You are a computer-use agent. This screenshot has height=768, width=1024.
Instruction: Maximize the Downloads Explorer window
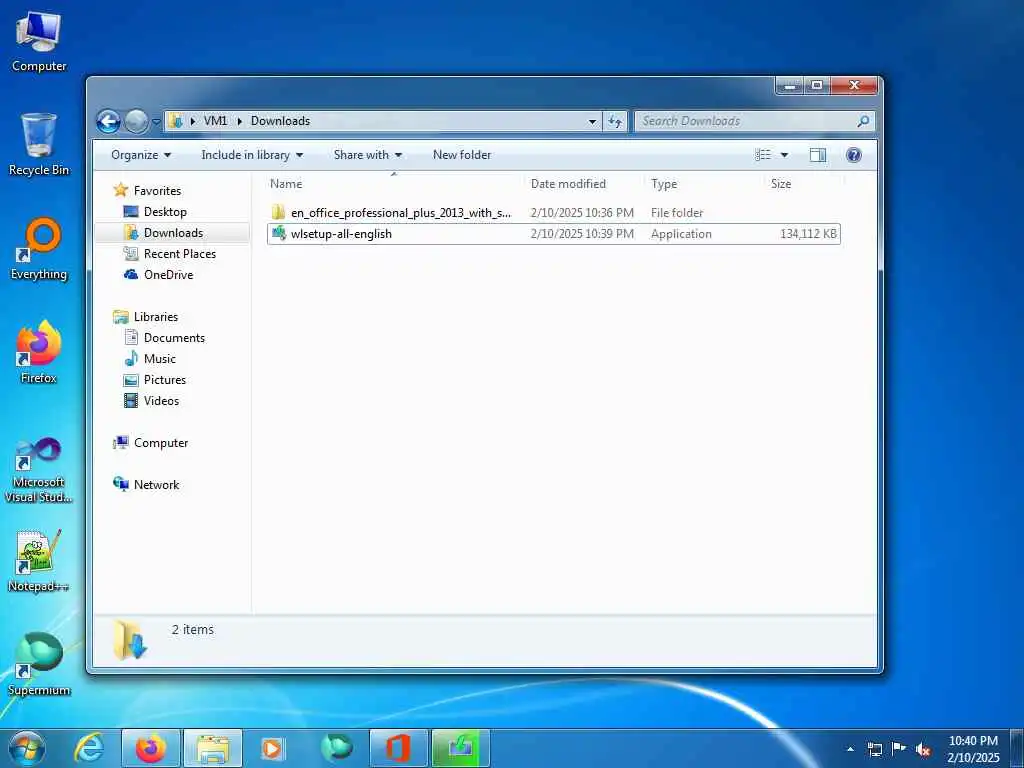point(816,86)
